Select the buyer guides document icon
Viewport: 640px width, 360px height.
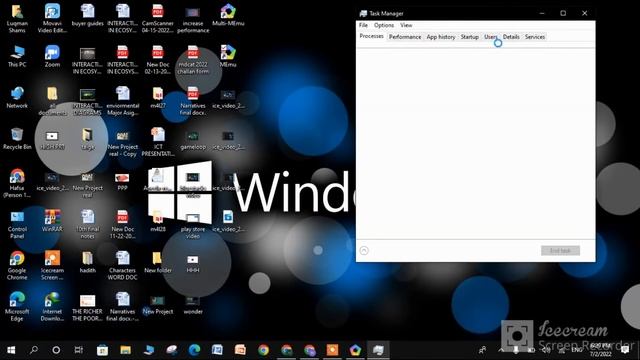click(x=87, y=16)
